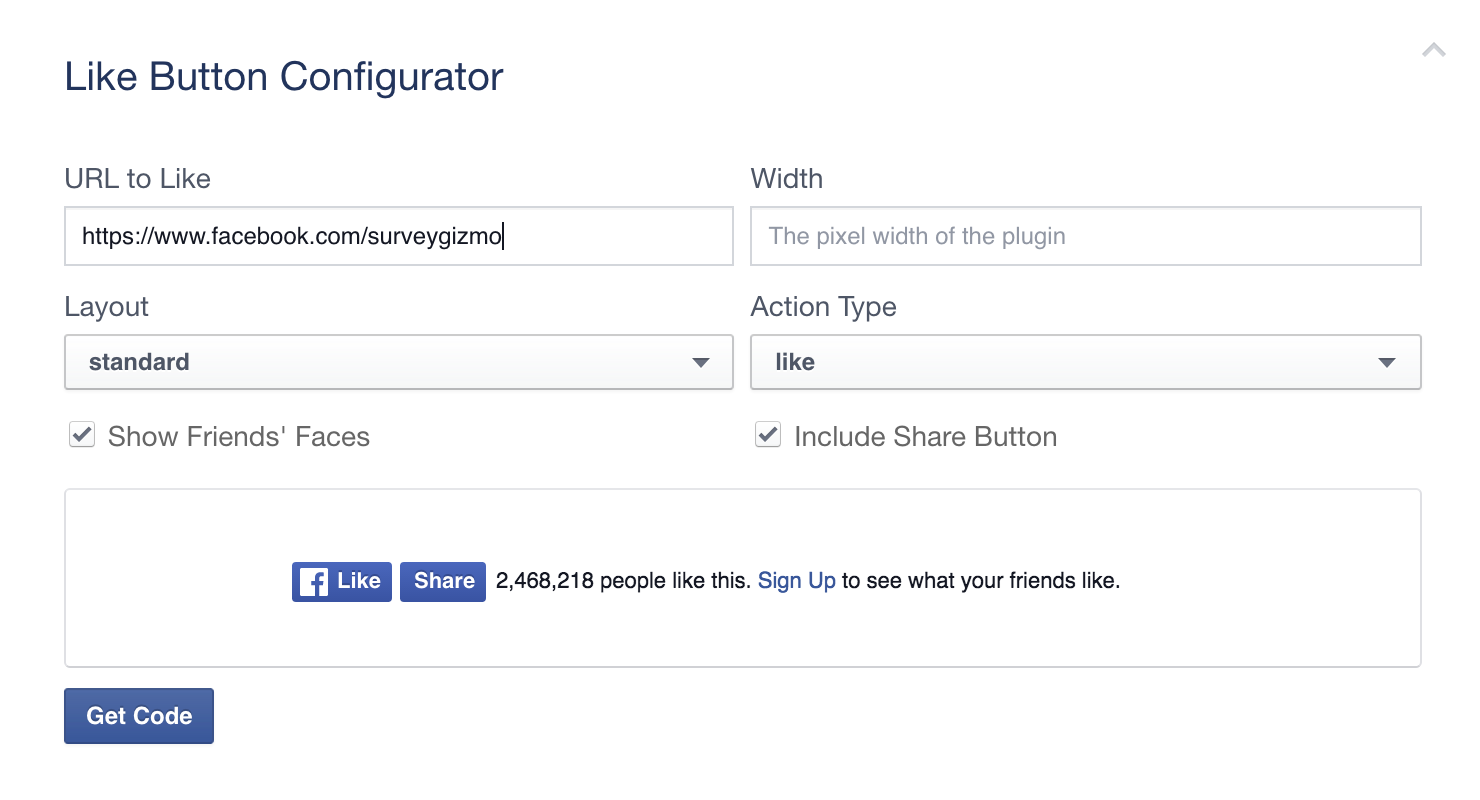This screenshot has width=1480, height=800.
Task: Open the Layout dropdown set to standard
Action: pos(398,362)
